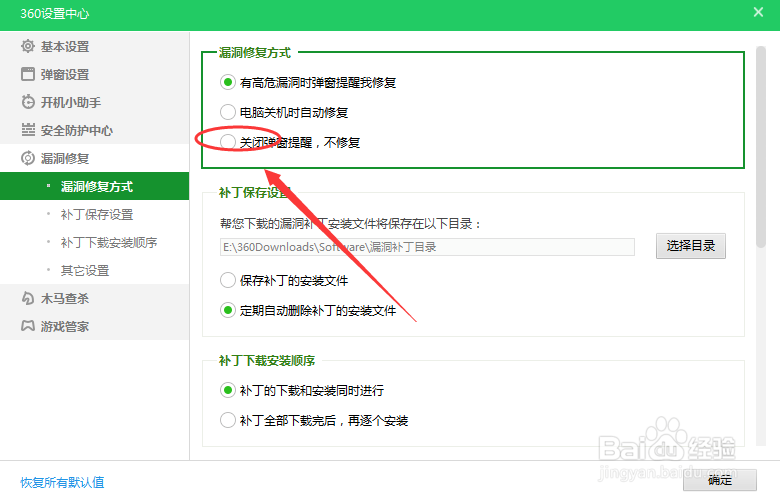Confirm settings with 确定 button

tap(720, 480)
